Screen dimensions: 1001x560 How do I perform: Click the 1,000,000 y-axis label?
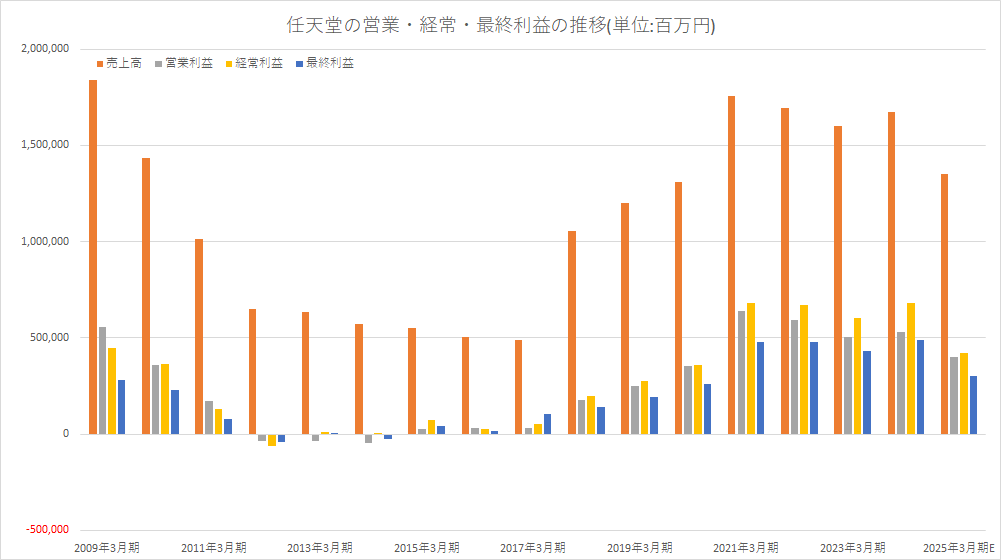44,241
